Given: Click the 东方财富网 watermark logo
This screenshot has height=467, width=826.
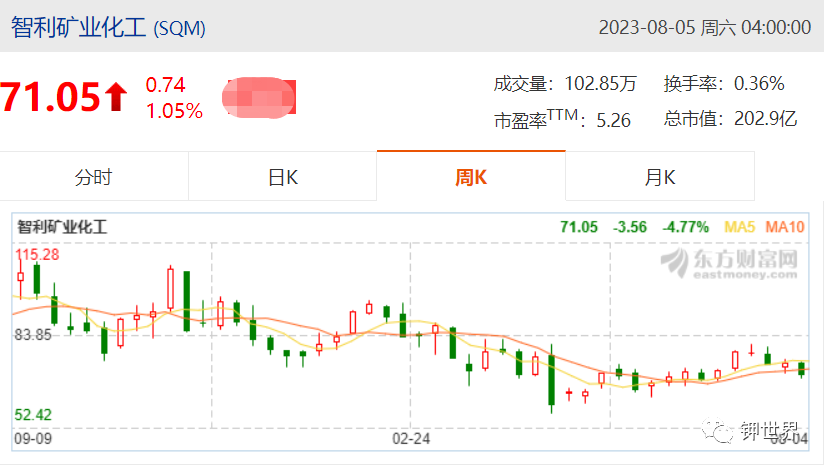Looking at the screenshot, I should (730, 263).
